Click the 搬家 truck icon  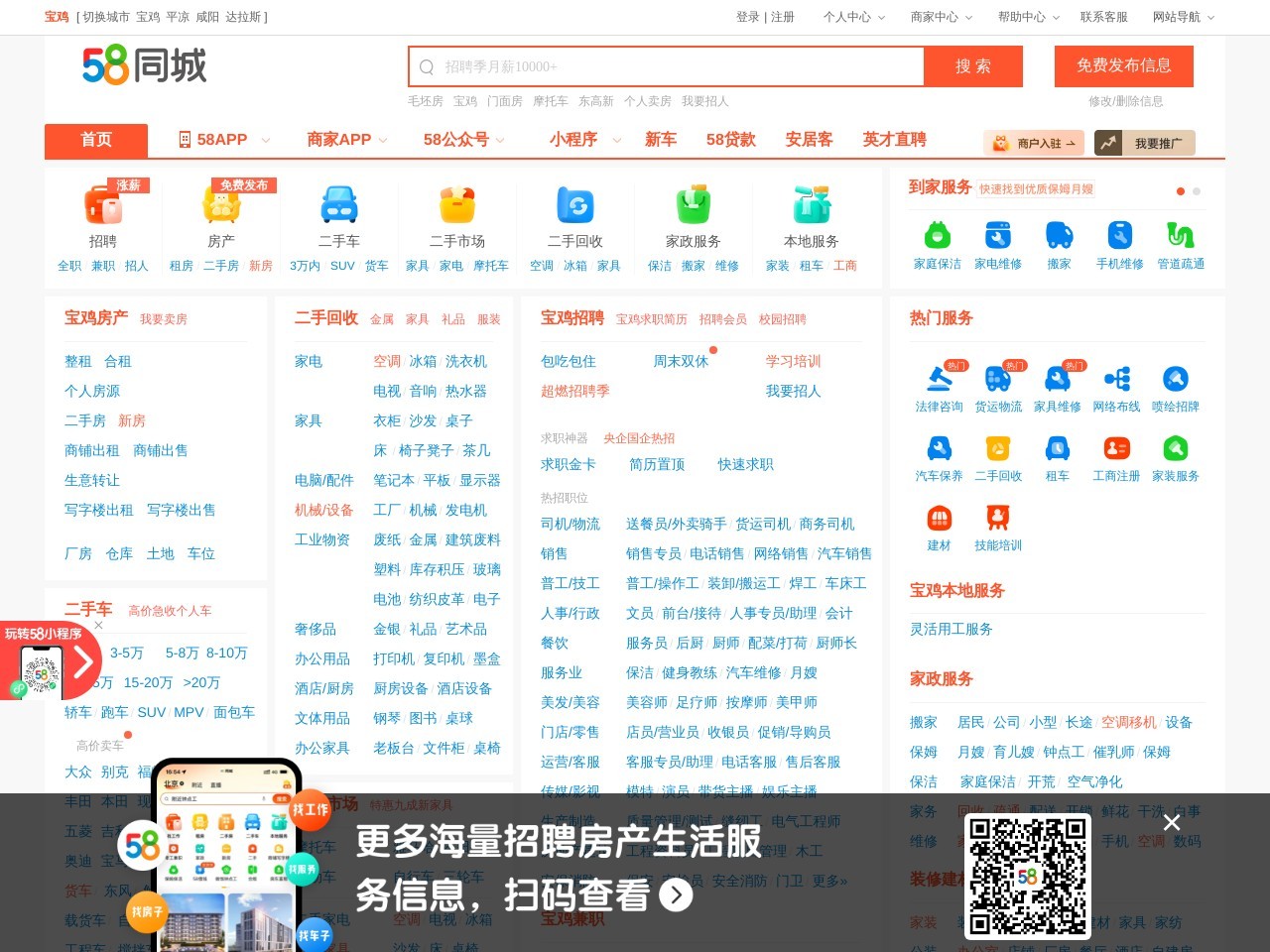click(x=1058, y=235)
